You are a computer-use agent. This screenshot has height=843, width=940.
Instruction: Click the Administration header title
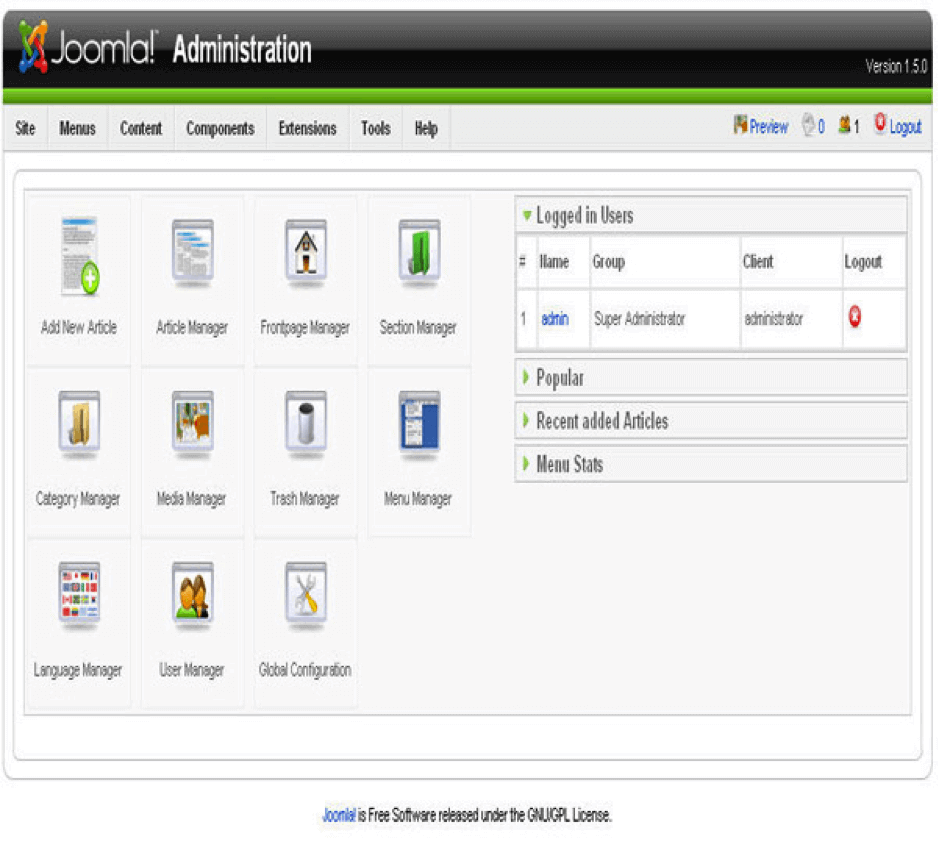[x=242, y=49]
